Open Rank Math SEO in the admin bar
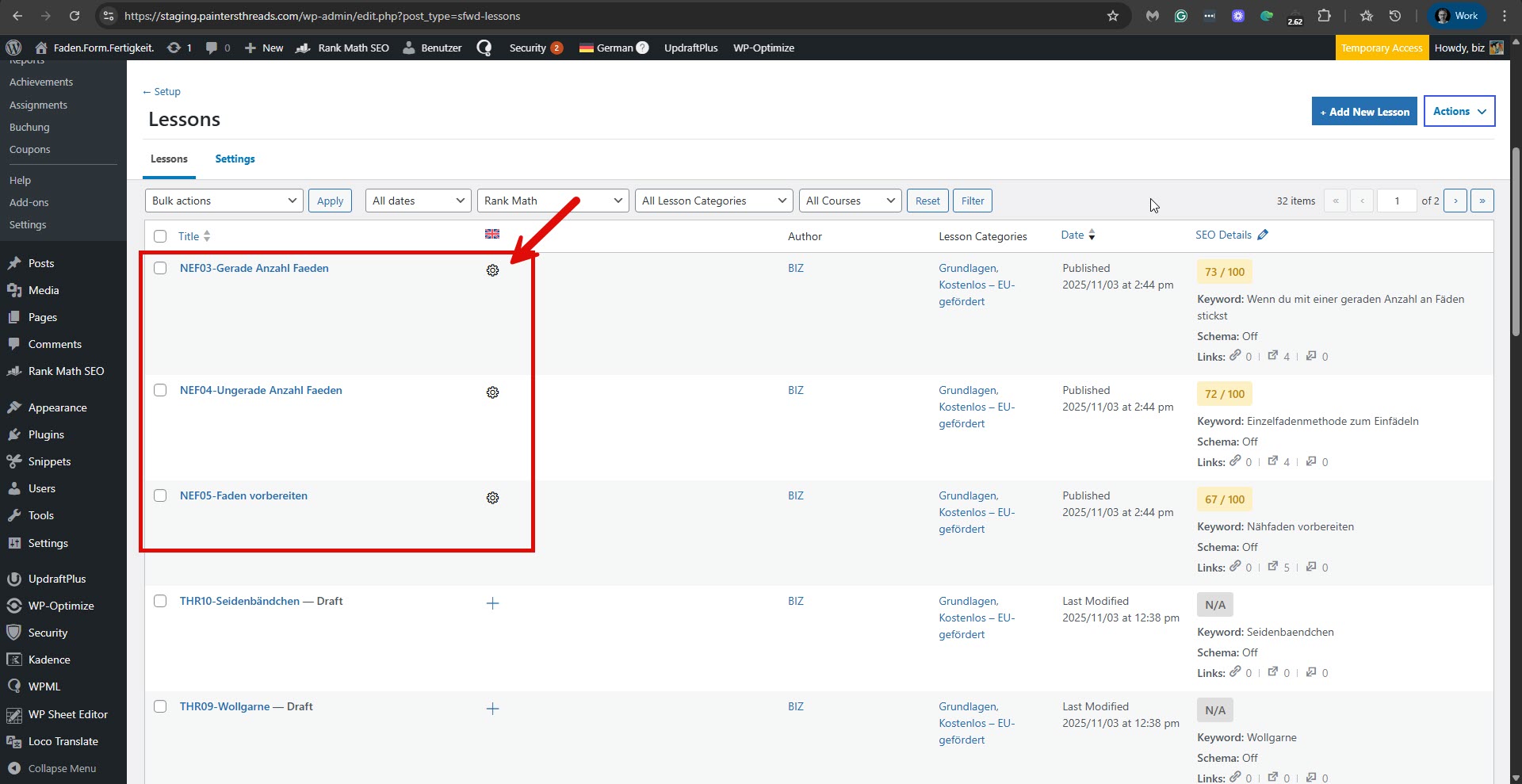 pos(343,48)
